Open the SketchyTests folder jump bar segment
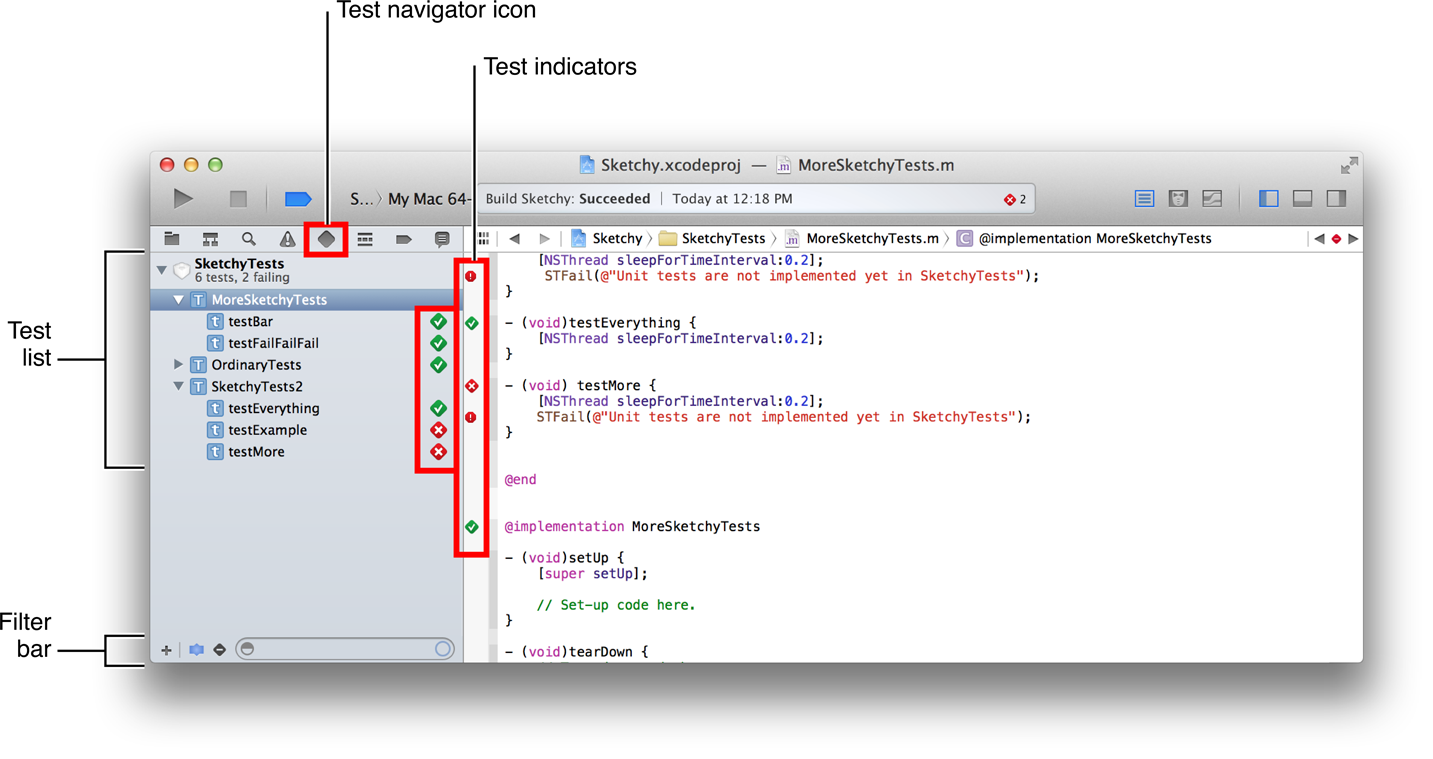 (x=712, y=238)
